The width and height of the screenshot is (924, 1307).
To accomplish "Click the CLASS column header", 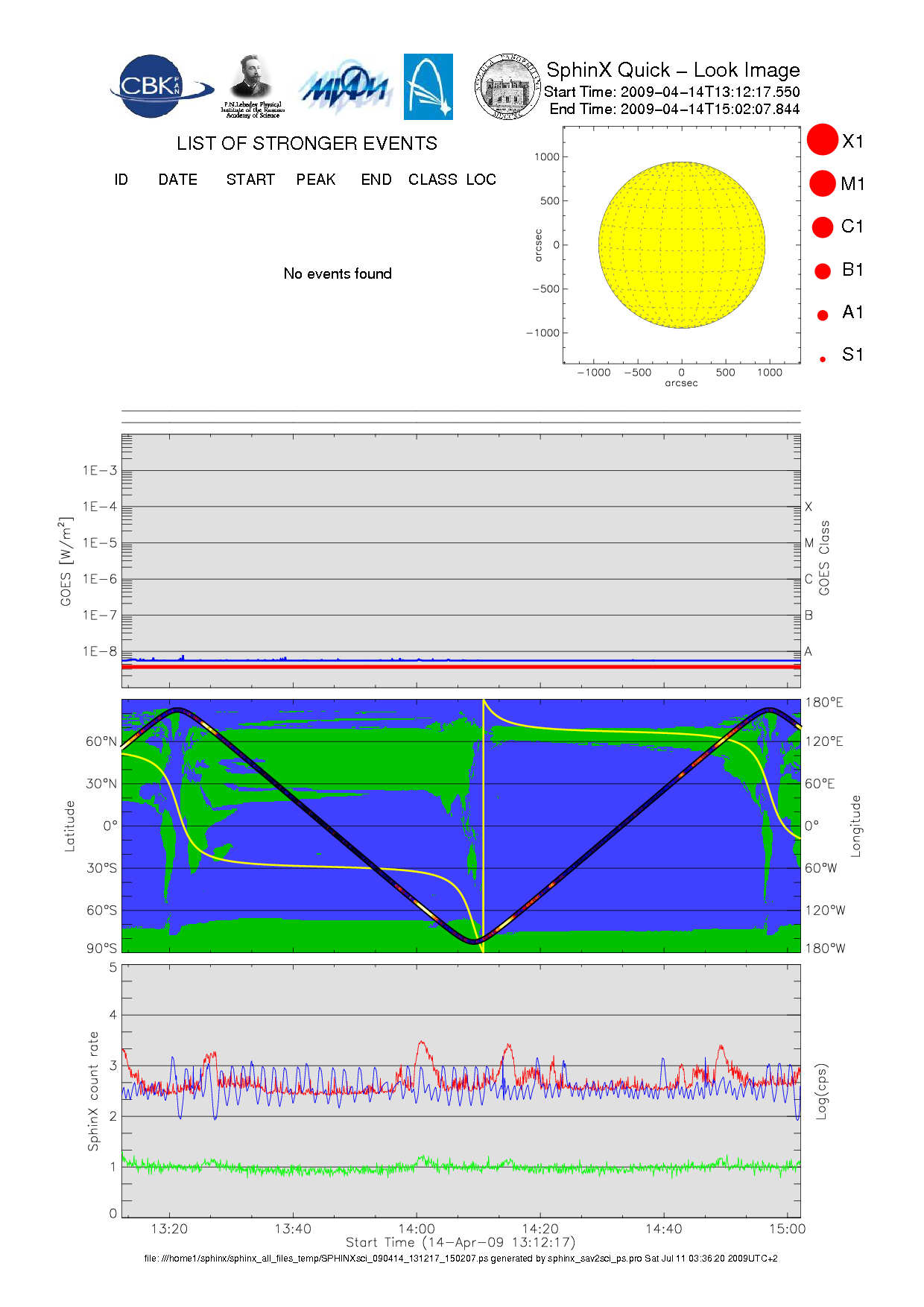I will tap(432, 180).
